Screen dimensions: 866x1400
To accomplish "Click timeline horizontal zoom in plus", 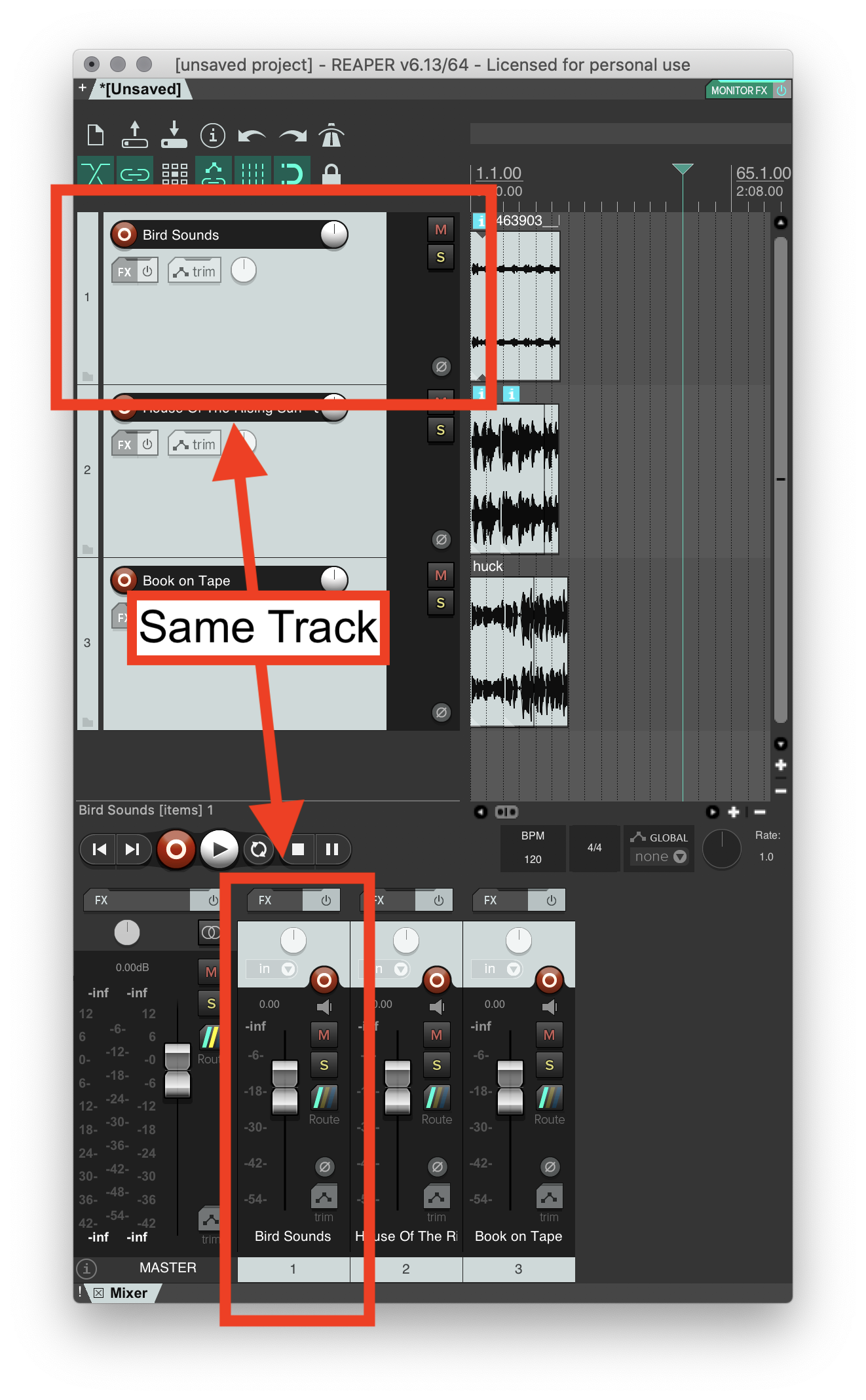I will click(x=734, y=812).
